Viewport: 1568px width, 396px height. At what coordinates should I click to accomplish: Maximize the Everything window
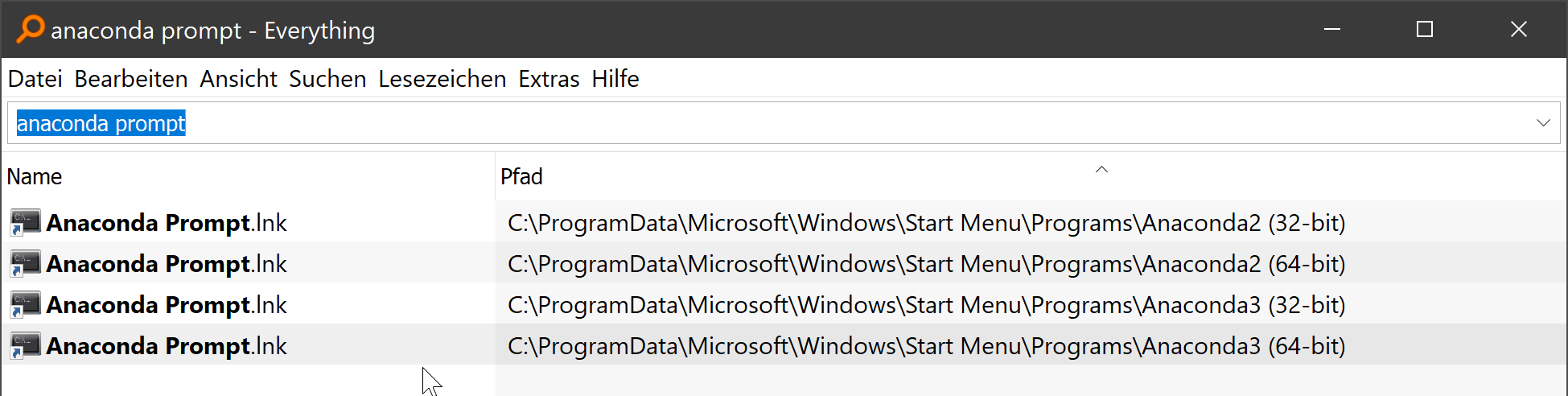(x=1425, y=29)
